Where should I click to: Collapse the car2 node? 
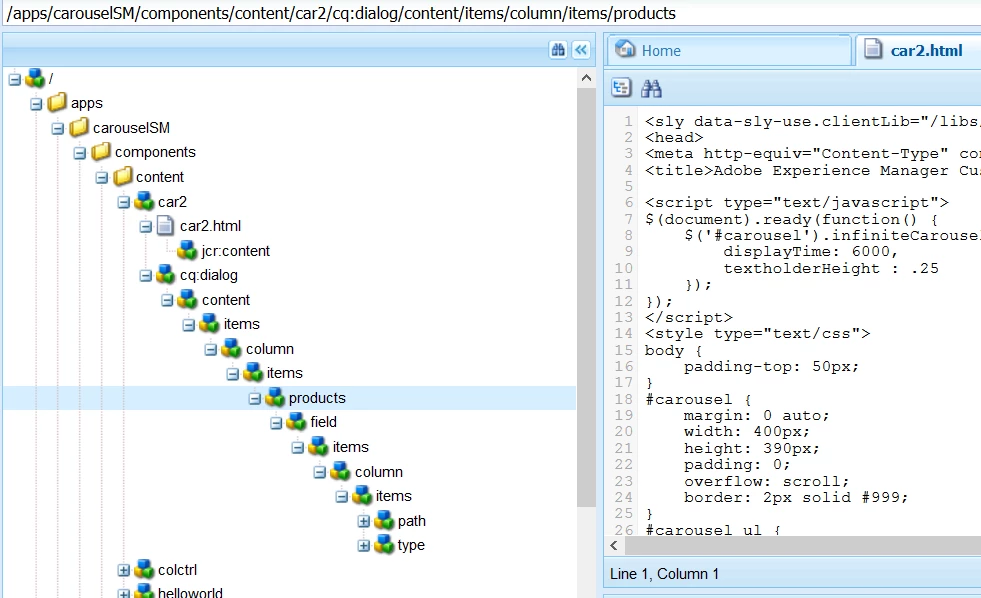tap(124, 202)
